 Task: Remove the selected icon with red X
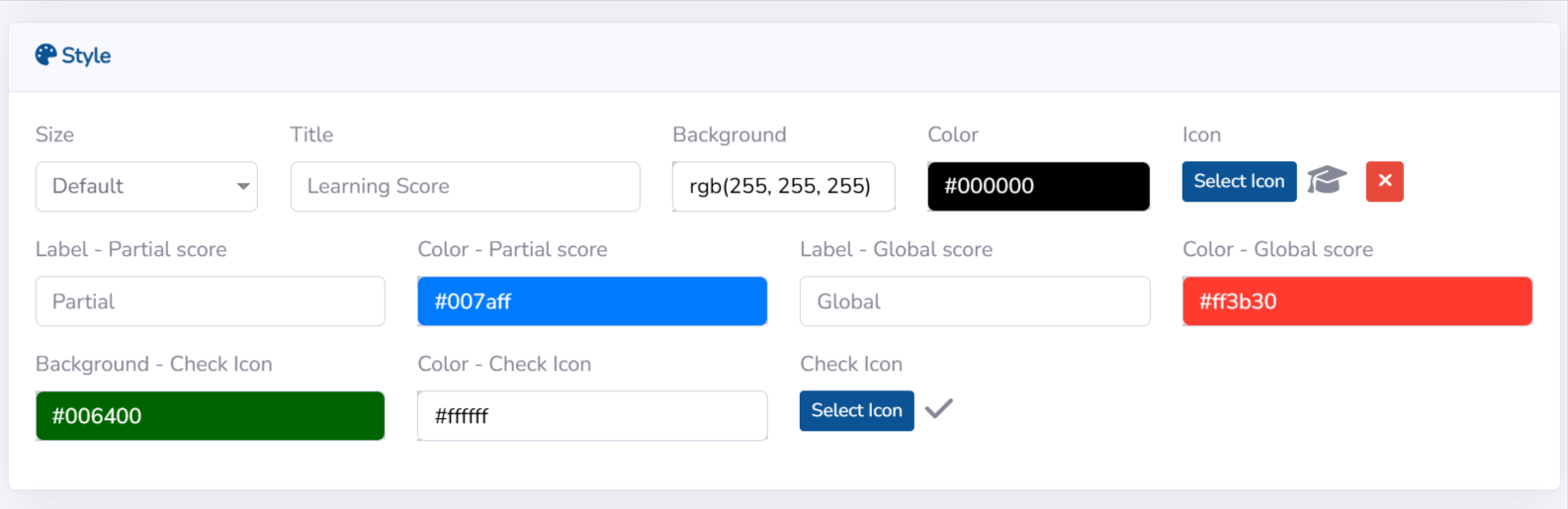1384,181
